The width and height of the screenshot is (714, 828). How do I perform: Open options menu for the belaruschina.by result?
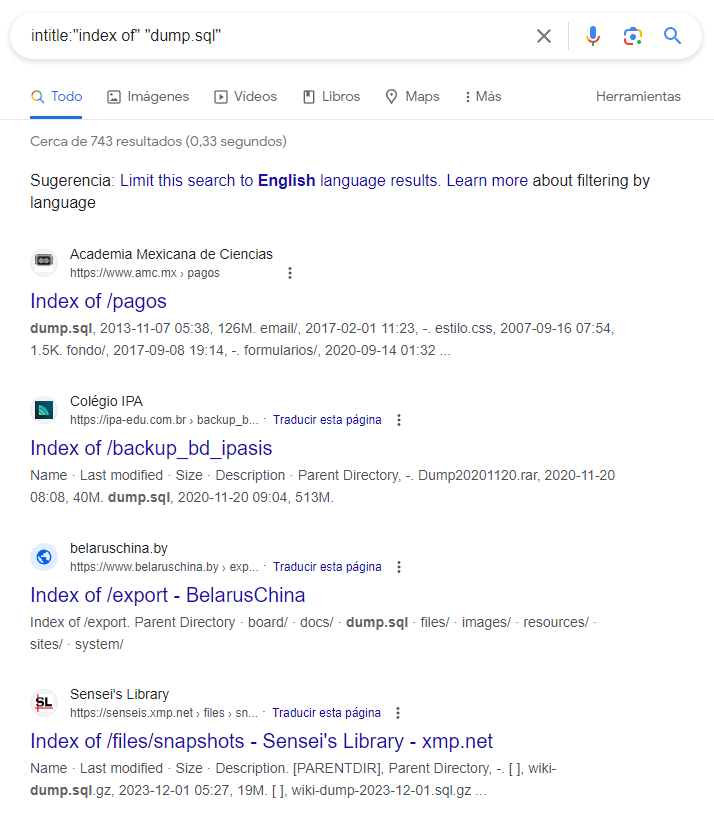coord(399,567)
